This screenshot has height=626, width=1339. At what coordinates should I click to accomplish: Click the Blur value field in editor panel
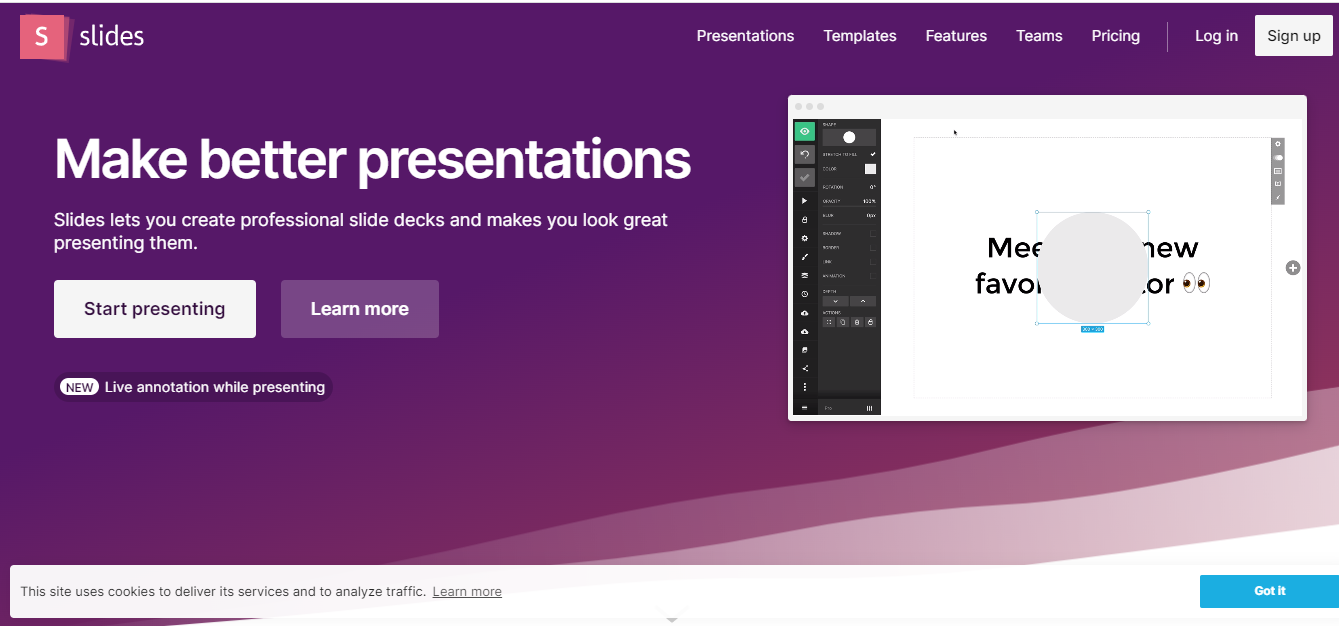[x=871, y=215]
